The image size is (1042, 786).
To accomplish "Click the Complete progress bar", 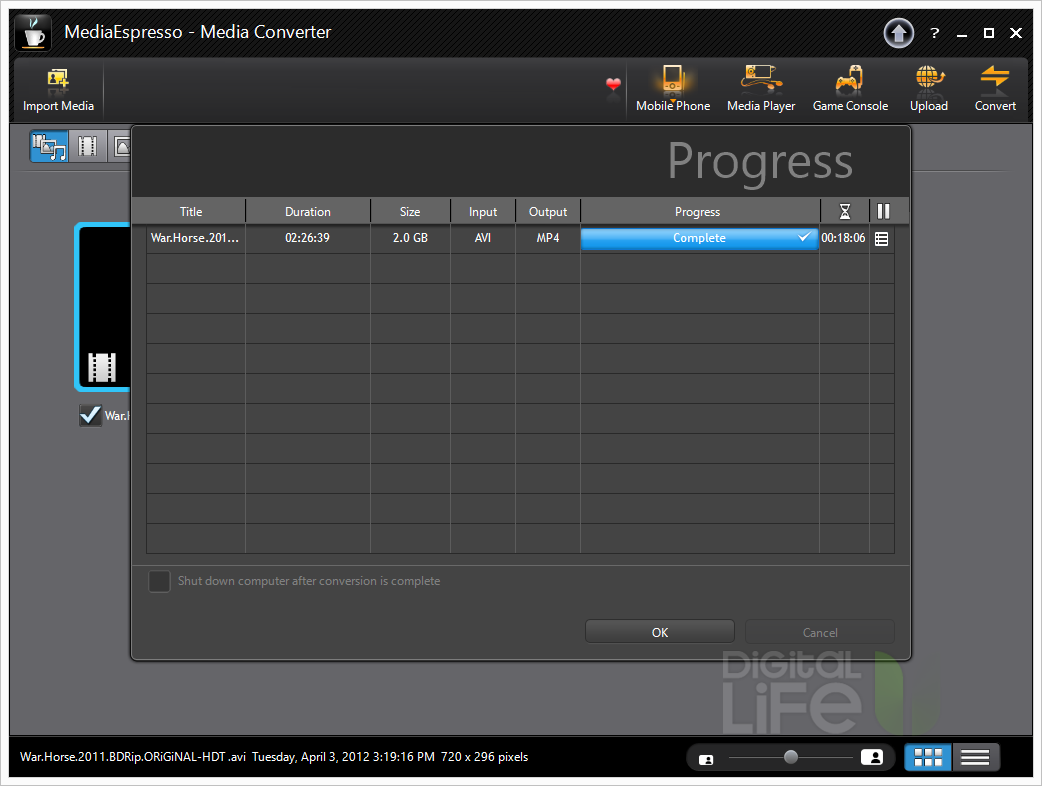I will click(x=699, y=239).
